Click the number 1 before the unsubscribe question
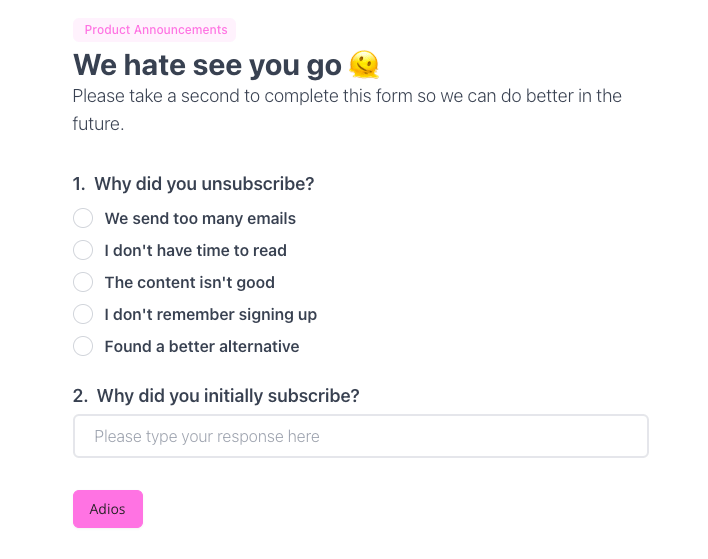 point(79,184)
